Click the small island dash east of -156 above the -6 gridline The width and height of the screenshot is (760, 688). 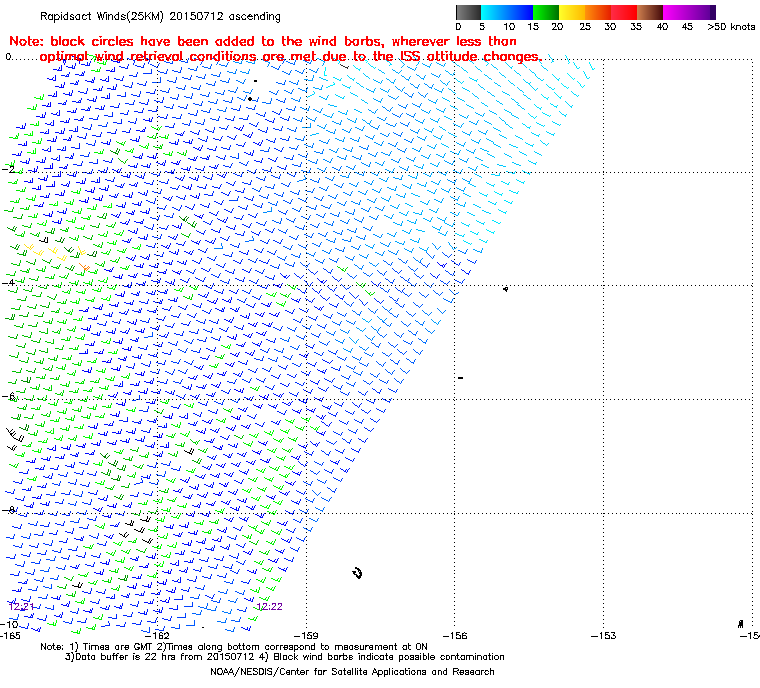460,378
